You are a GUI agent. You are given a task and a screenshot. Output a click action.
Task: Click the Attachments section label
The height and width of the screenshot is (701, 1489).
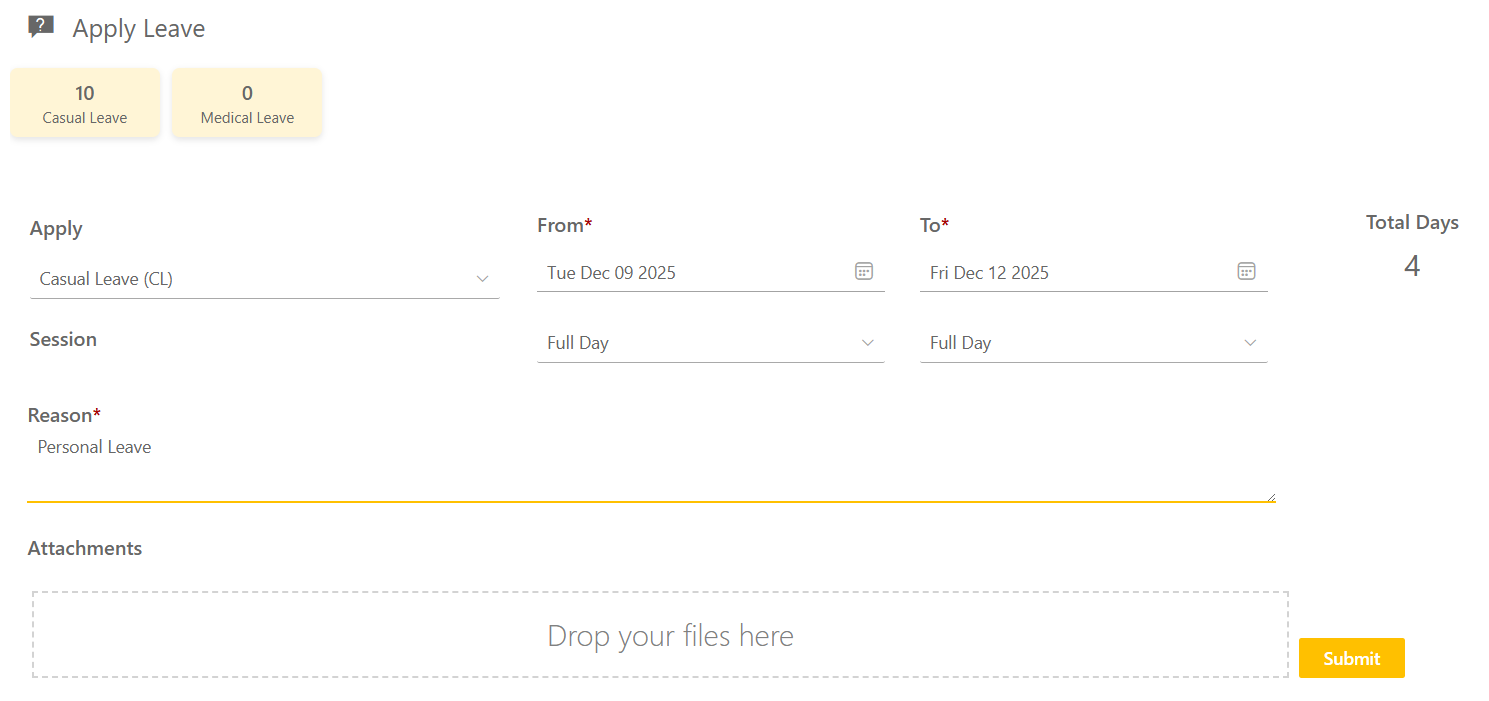point(85,548)
